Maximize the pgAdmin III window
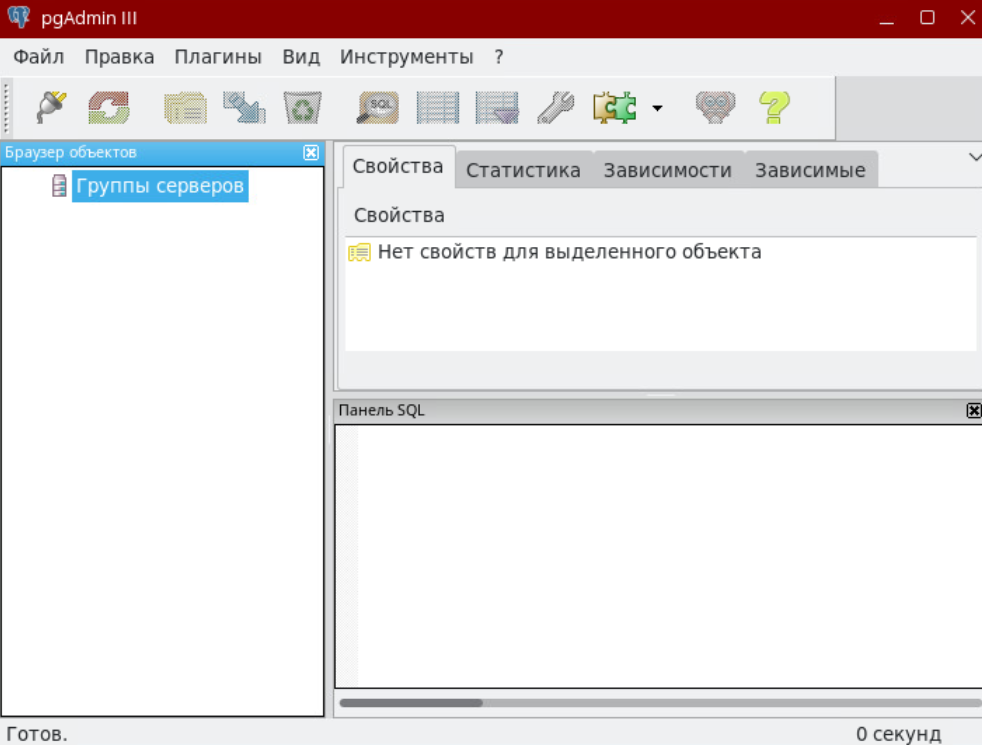Image resolution: width=982 pixels, height=745 pixels. point(928,18)
